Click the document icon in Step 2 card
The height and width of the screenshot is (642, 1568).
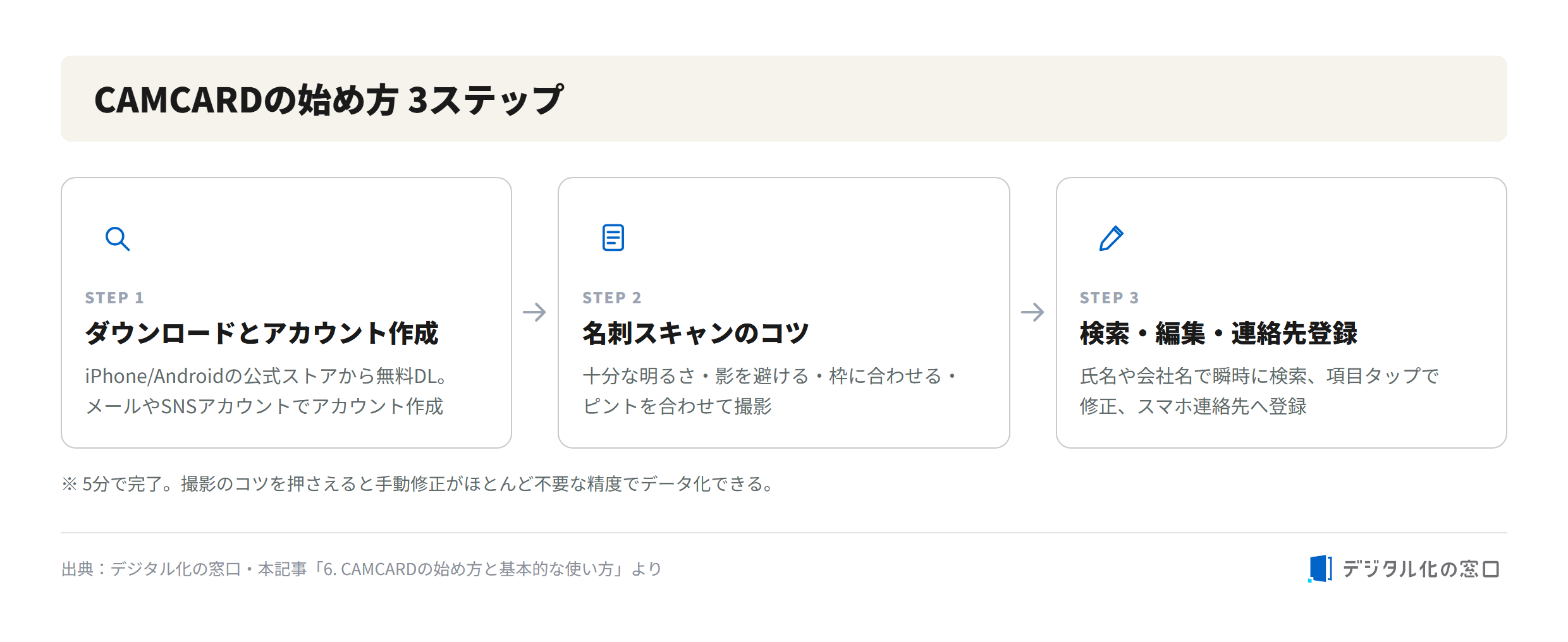pos(613,238)
